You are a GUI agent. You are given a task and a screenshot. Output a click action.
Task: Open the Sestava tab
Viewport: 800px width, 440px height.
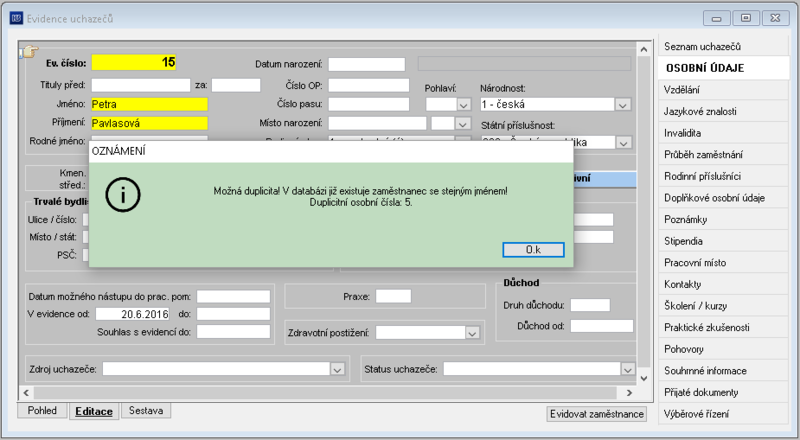pos(146,410)
